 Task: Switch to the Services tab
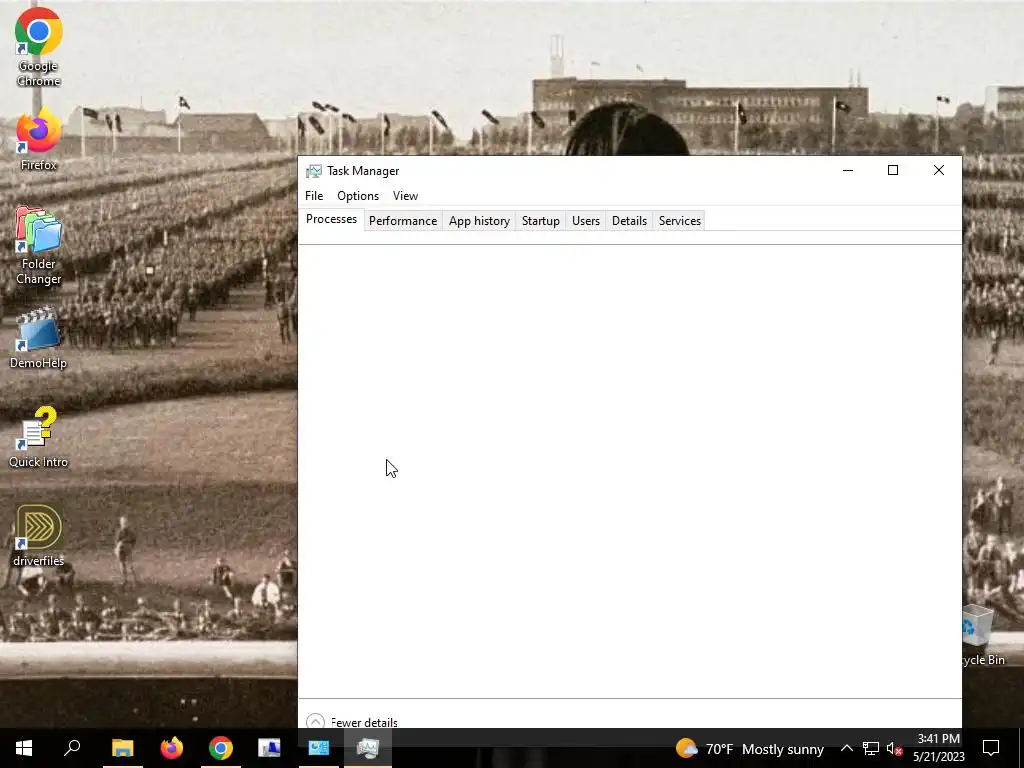point(680,221)
